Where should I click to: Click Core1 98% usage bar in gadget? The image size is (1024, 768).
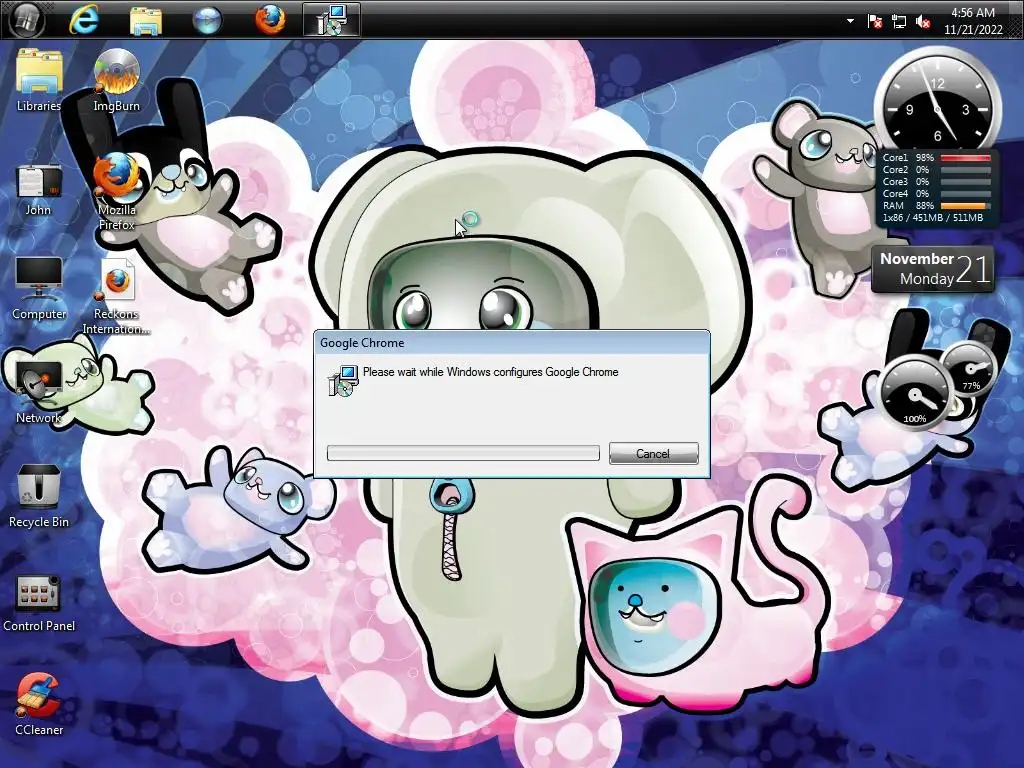(x=966, y=157)
